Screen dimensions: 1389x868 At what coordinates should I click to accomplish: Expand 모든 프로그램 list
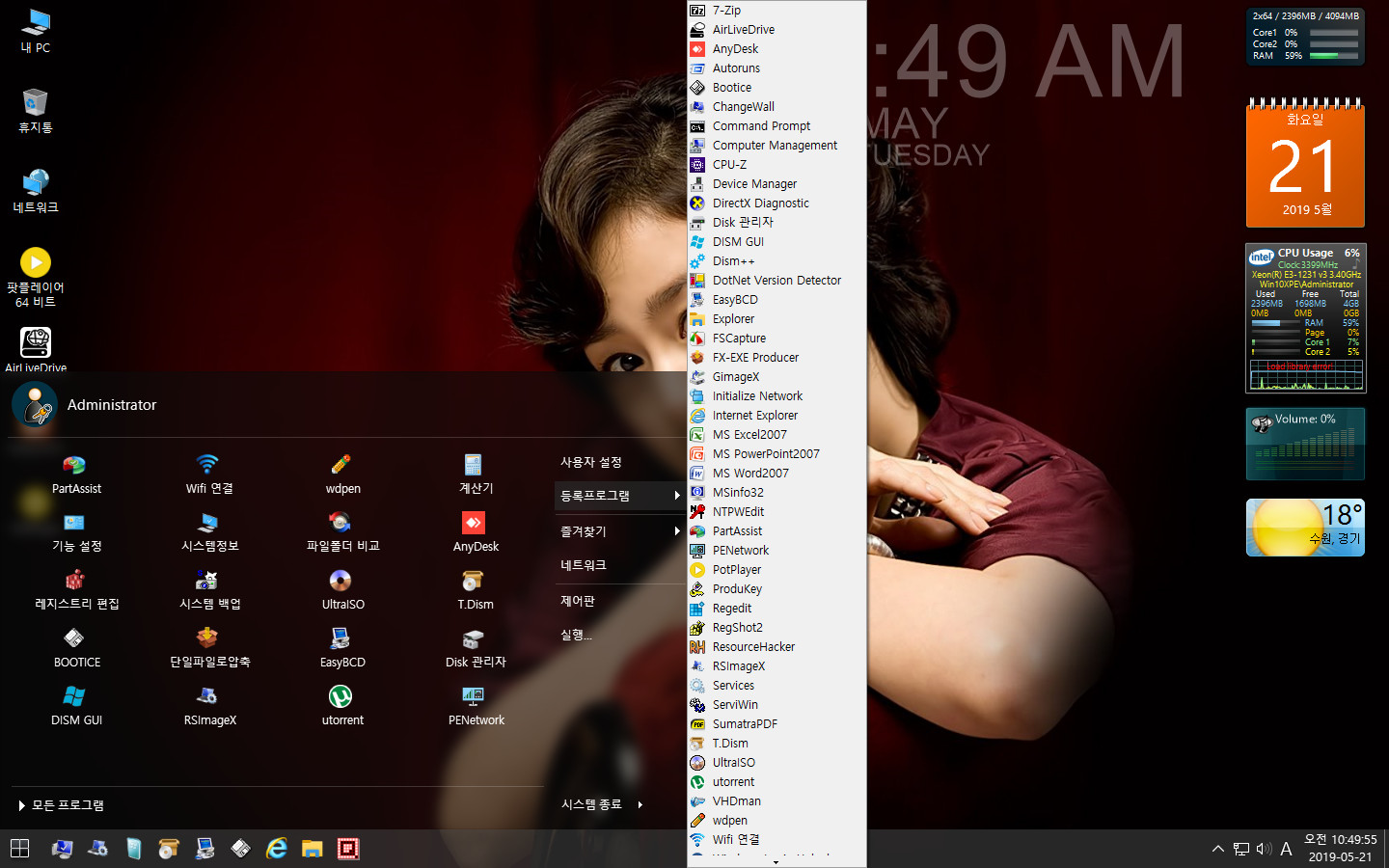click(62, 805)
